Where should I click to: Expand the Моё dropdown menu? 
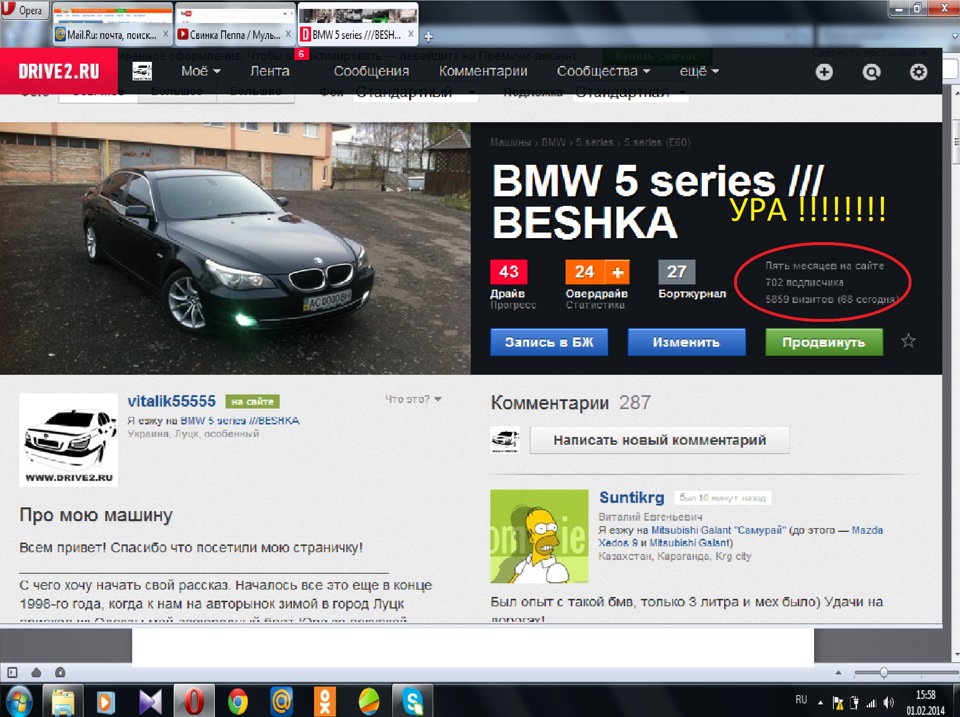(x=200, y=72)
